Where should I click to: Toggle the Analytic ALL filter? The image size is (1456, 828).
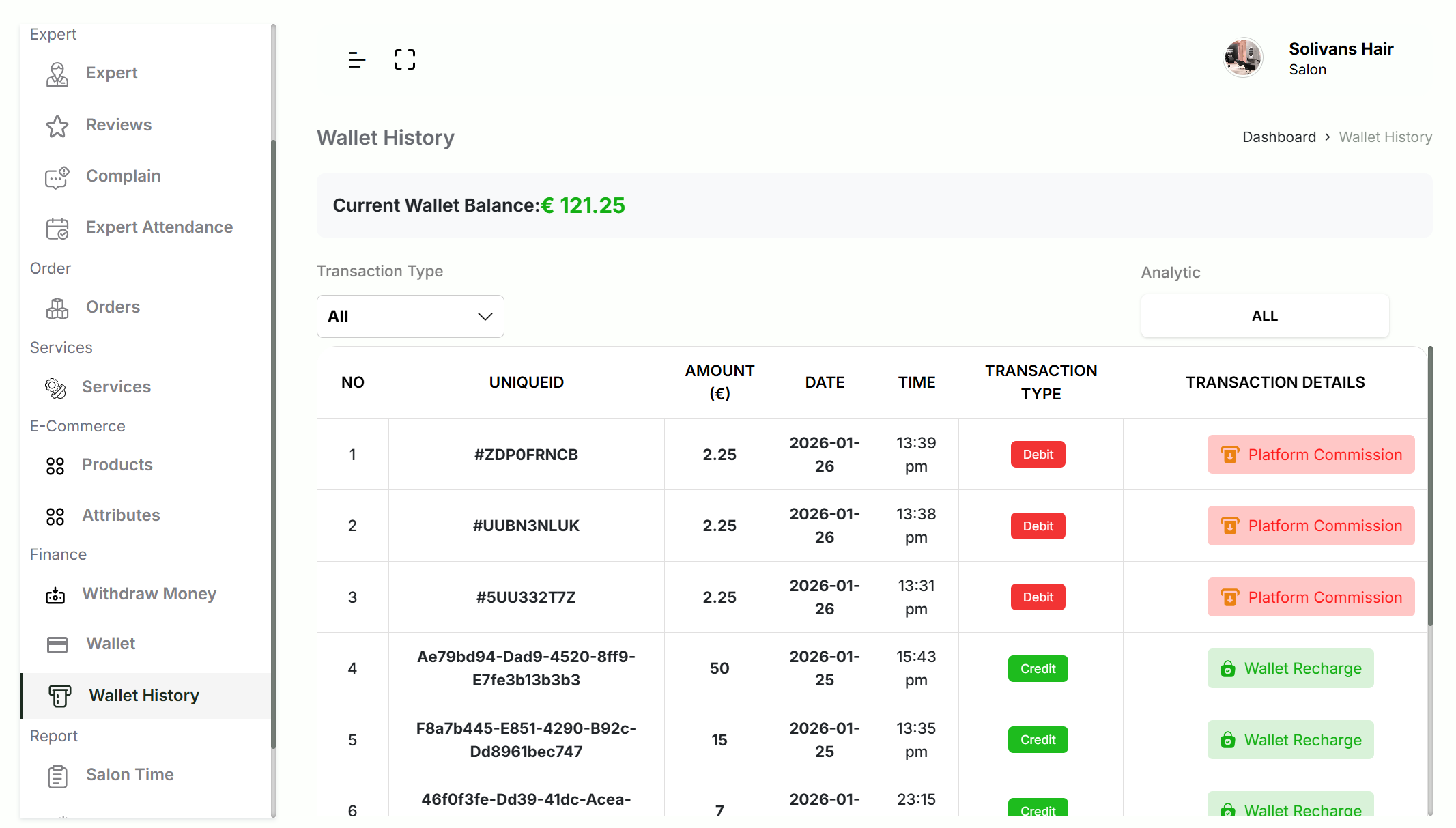point(1264,315)
